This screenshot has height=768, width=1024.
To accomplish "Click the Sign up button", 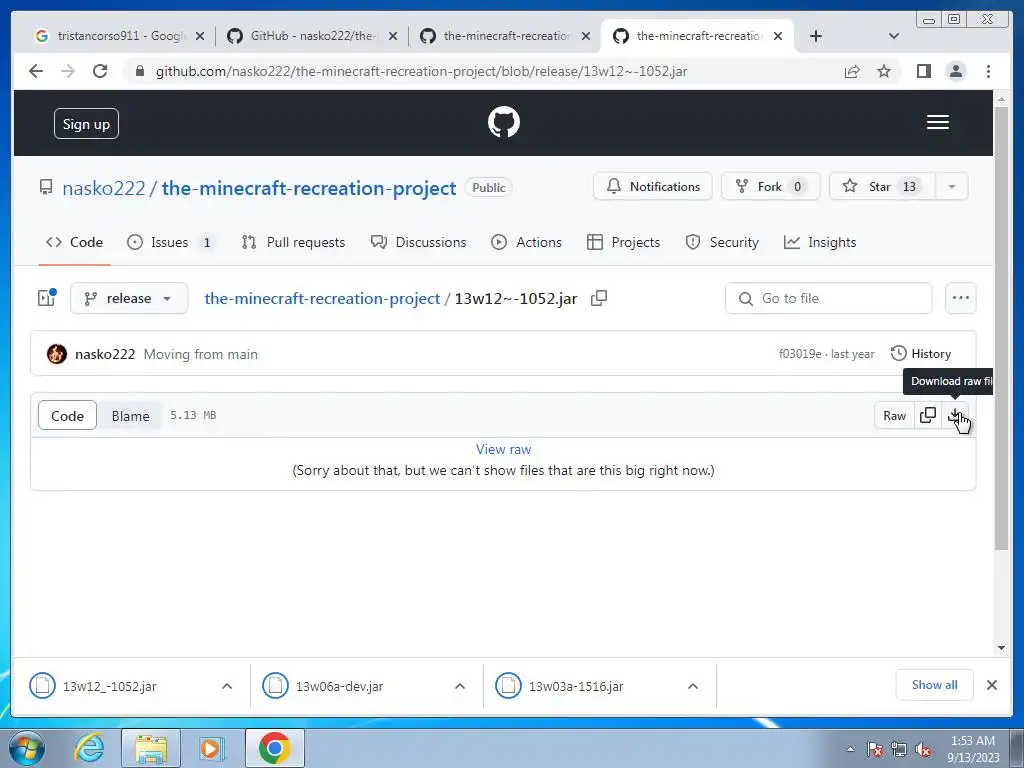I will pyautogui.click(x=86, y=124).
